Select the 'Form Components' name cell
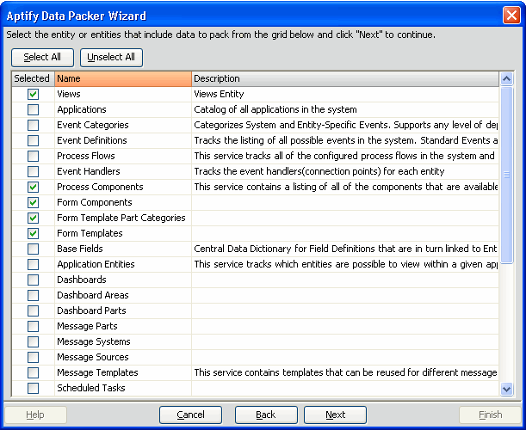The height and width of the screenshot is (443, 528). 123,203
